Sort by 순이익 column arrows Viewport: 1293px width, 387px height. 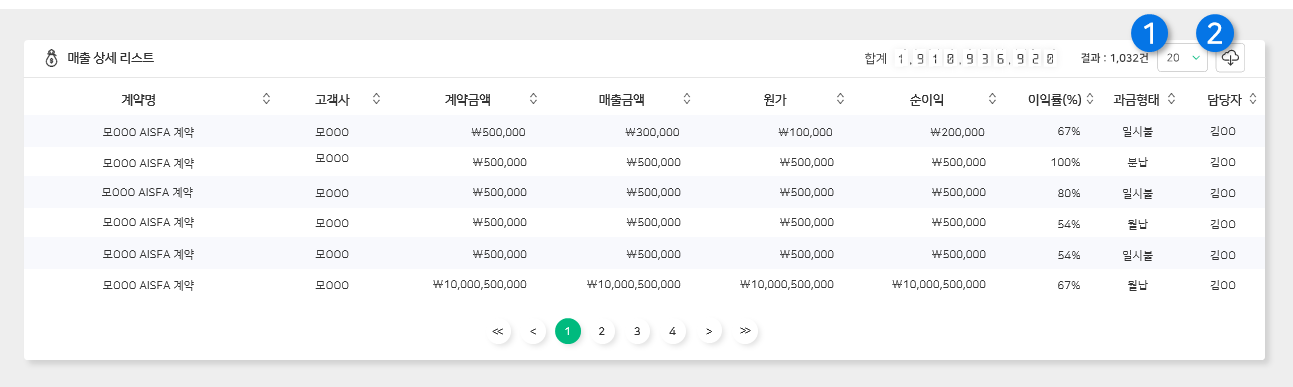click(992, 98)
